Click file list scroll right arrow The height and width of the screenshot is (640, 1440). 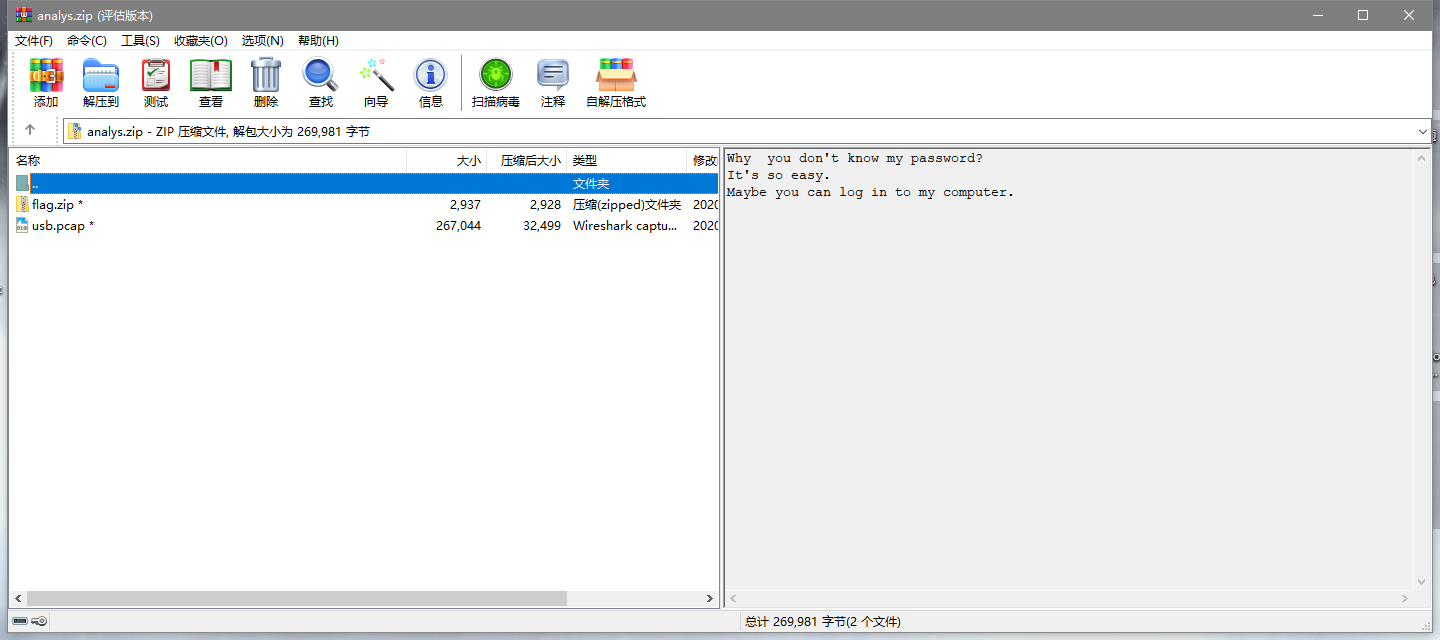710,598
